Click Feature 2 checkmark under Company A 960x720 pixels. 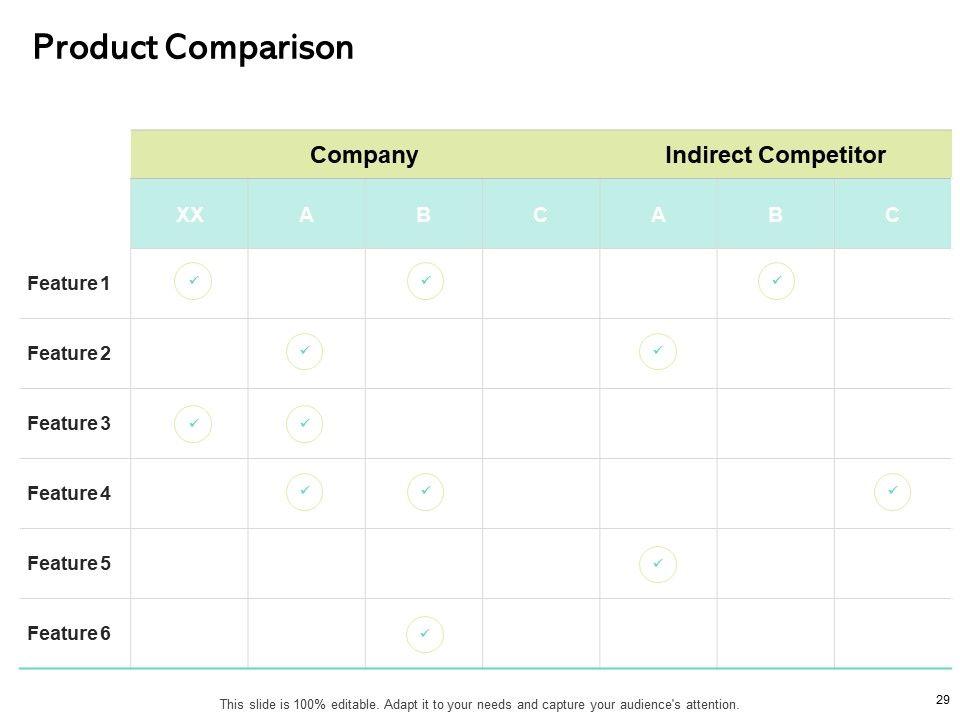pyautogui.click(x=304, y=351)
